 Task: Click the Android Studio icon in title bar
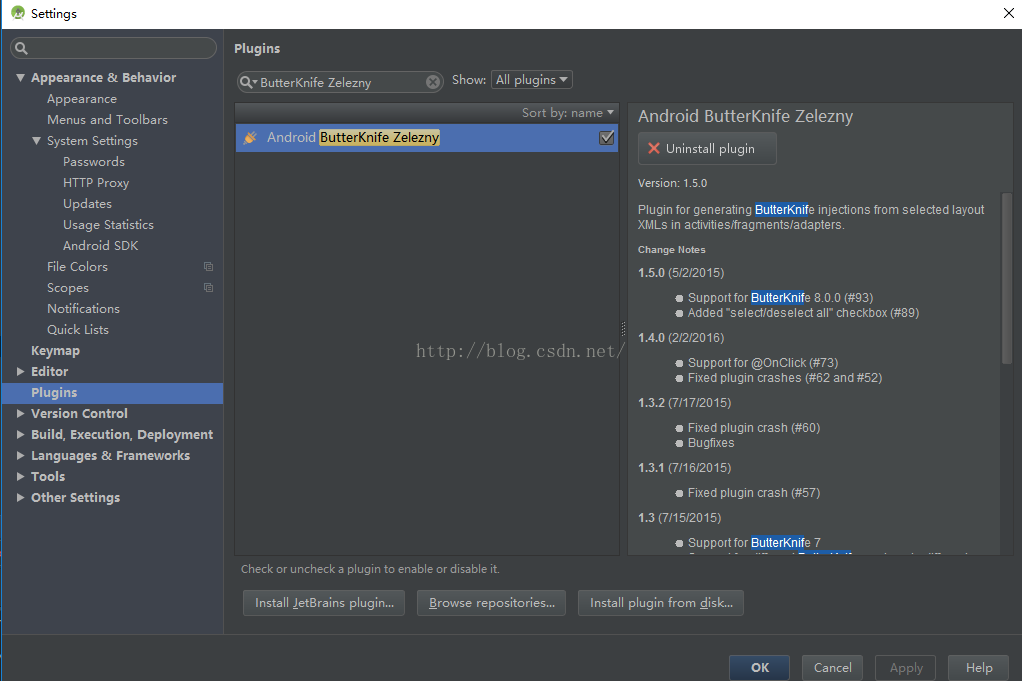18,13
